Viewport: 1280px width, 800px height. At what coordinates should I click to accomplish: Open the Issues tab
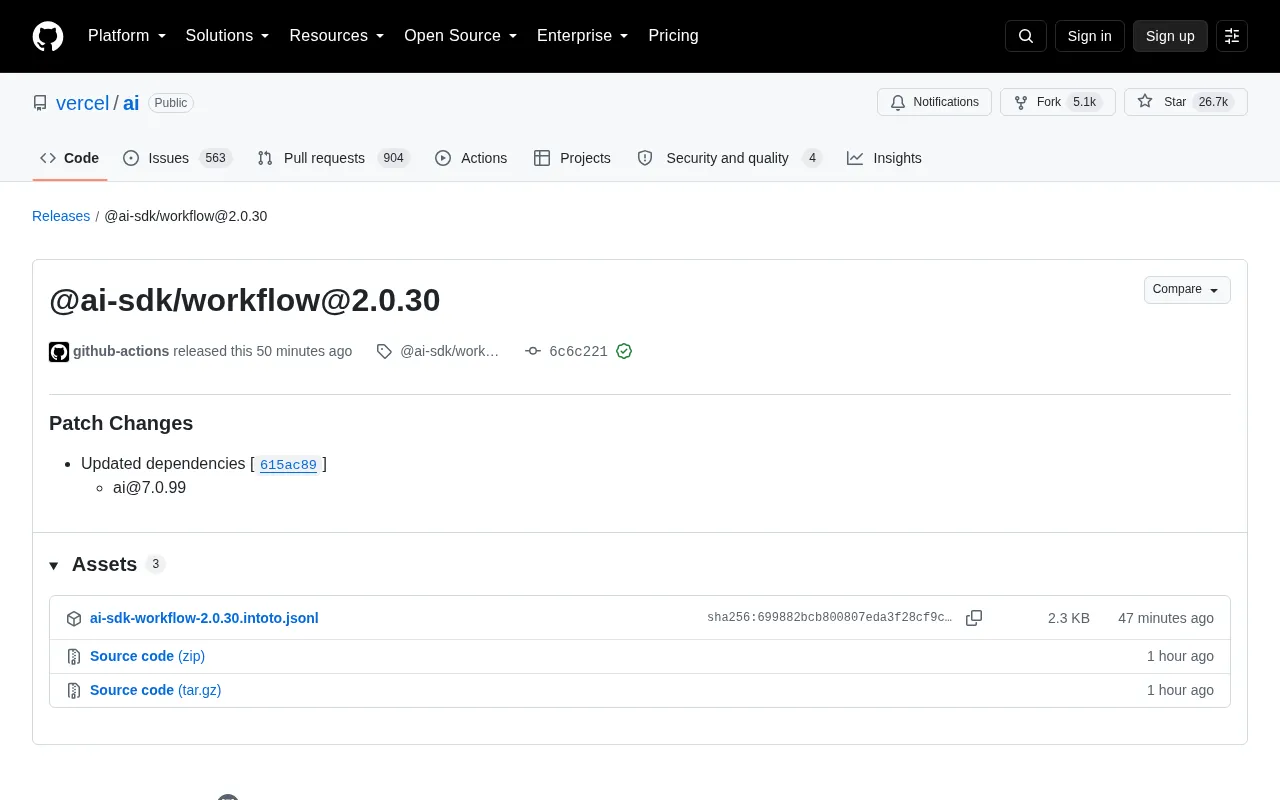[x=178, y=158]
